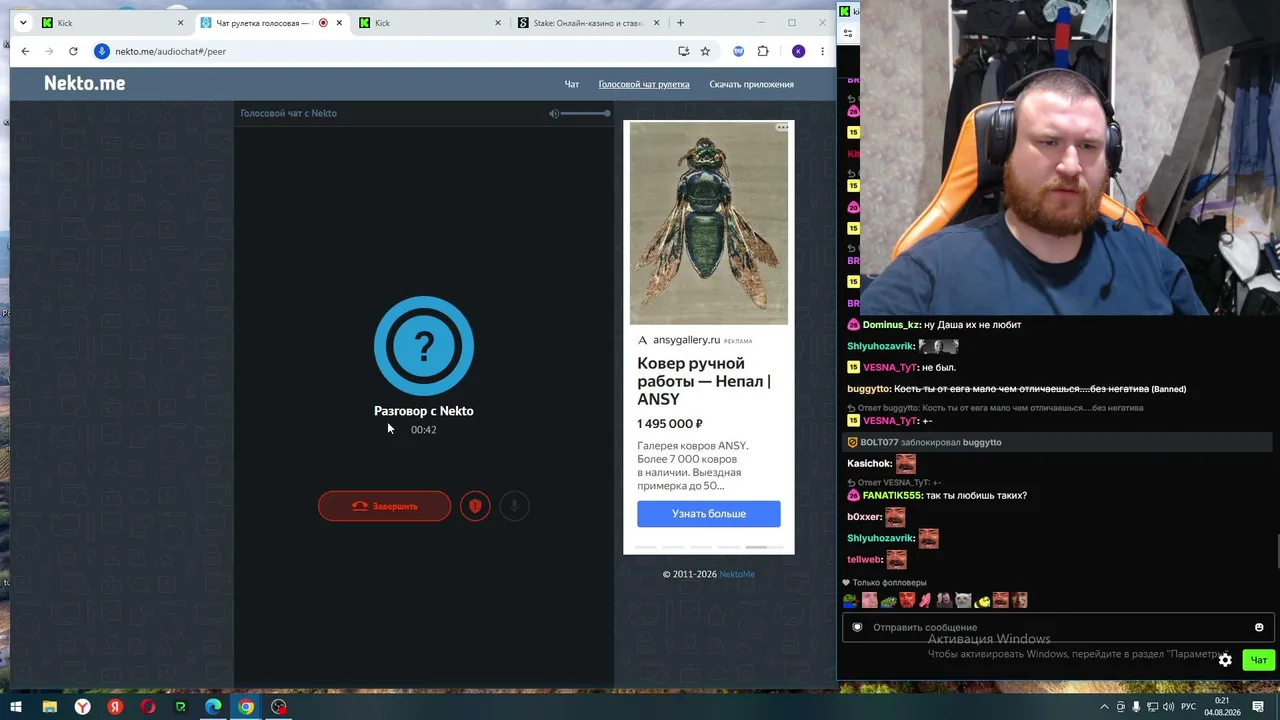The width and height of the screenshot is (1280, 720).
Task: Show hidden tray icons chevron
Action: click(x=1104, y=707)
